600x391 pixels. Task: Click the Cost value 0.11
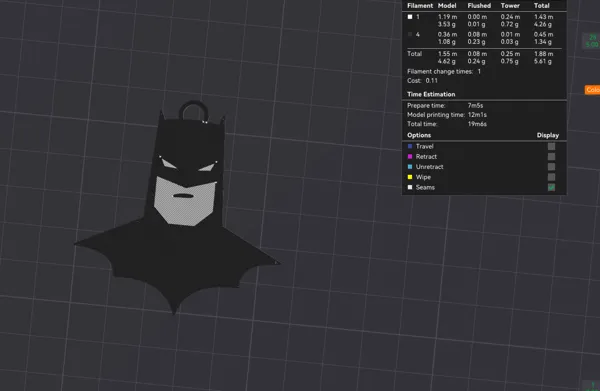click(x=431, y=81)
